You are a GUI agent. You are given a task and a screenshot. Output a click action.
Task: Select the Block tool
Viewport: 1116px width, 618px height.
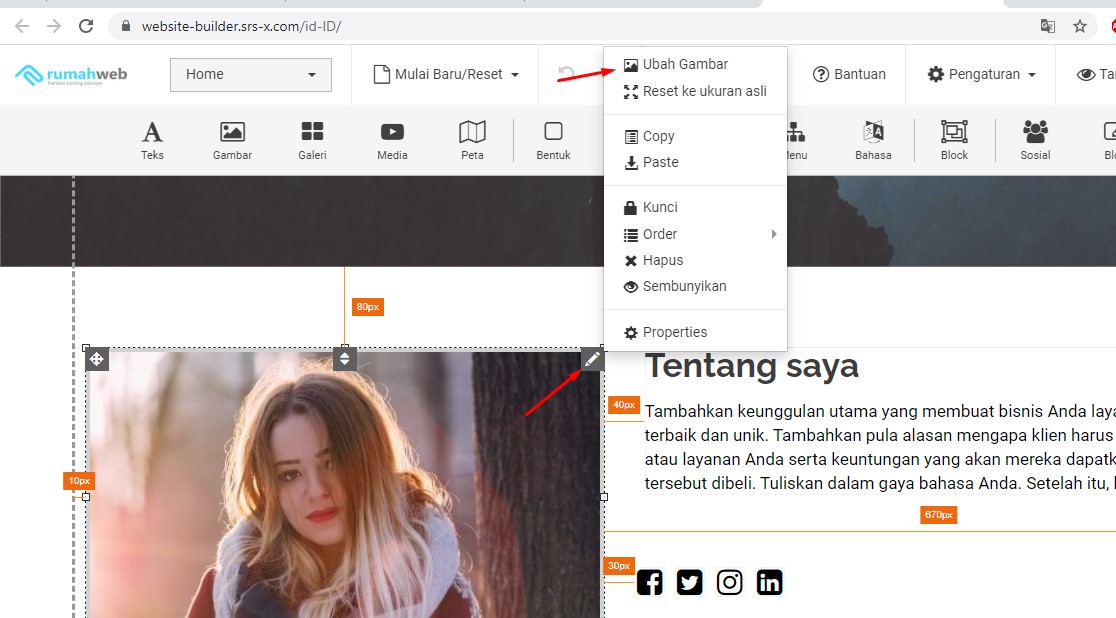coord(954,140)
